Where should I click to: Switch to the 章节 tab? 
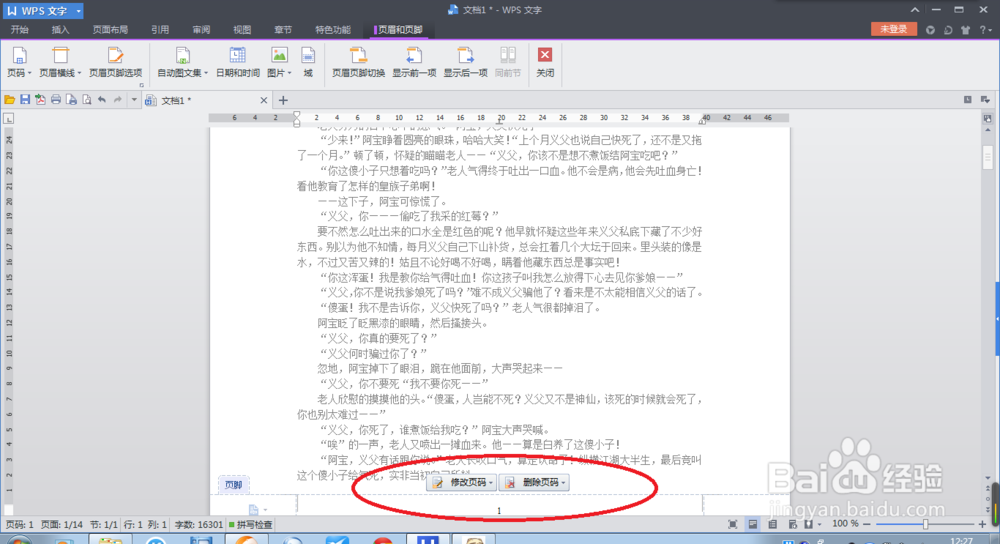283,30
